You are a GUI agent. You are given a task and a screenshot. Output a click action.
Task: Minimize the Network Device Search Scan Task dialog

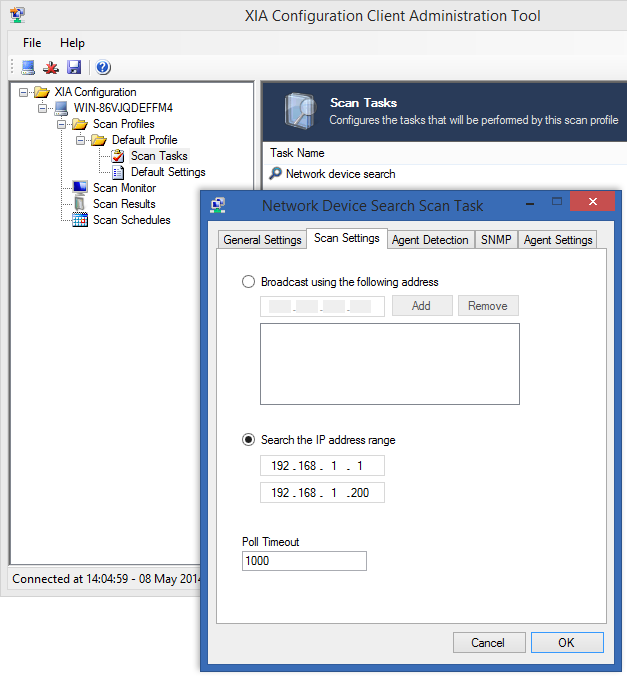click(530, 203)
